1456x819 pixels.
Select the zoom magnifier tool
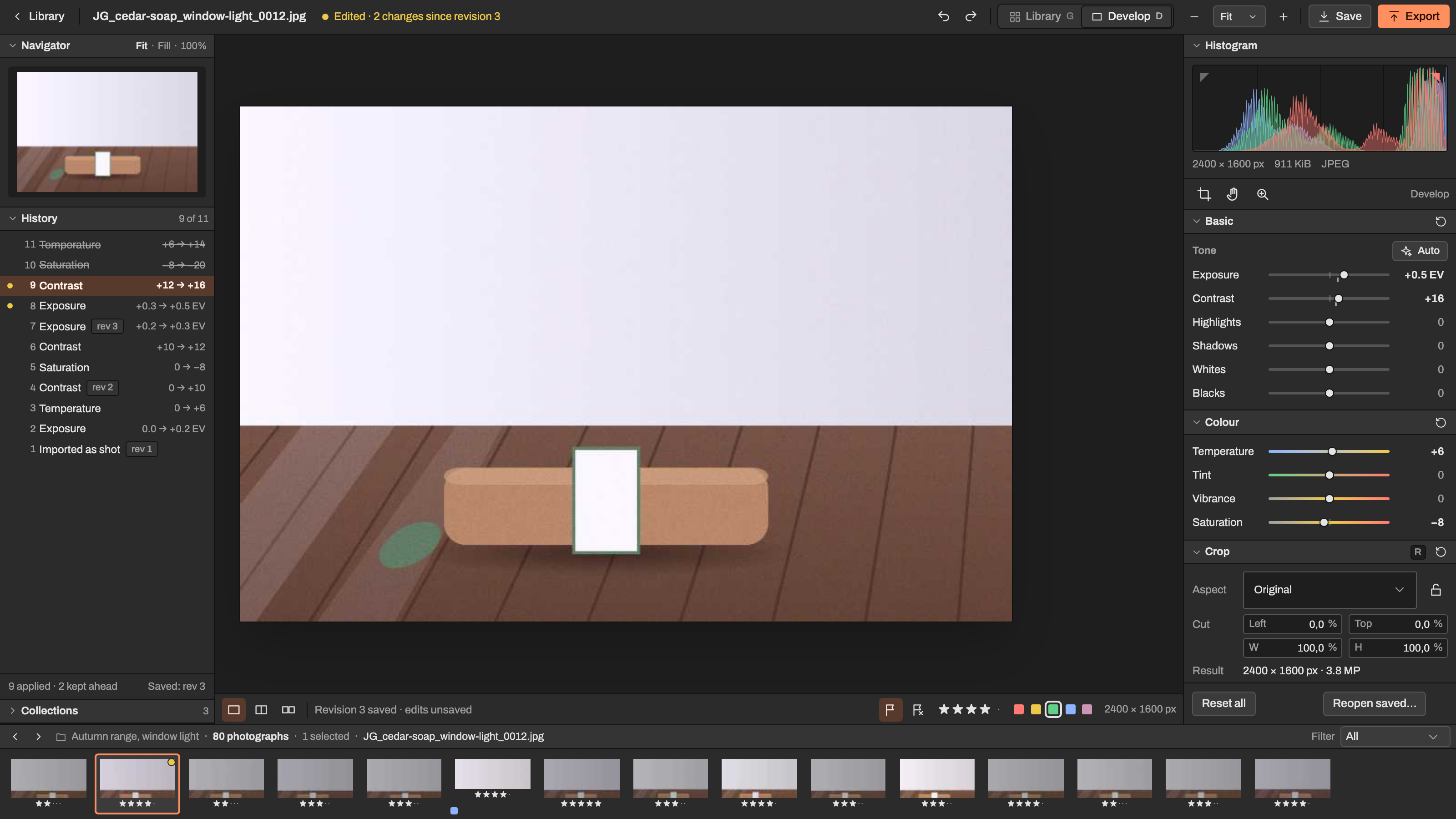coord(1262,194)
